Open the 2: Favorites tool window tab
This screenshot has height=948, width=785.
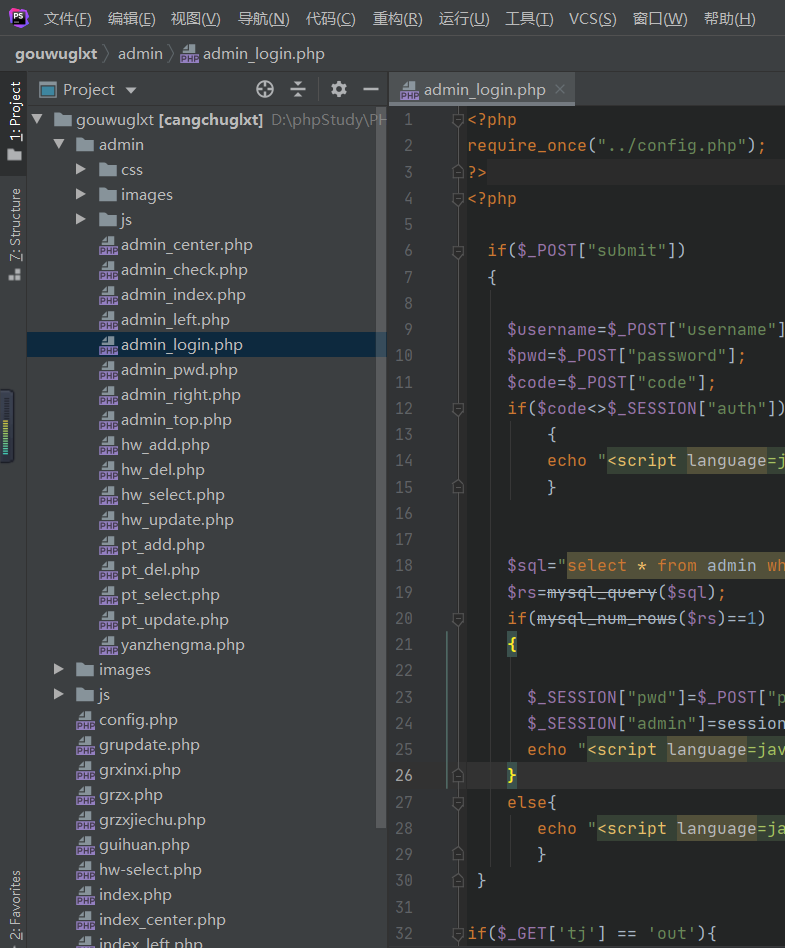(14, 905)
